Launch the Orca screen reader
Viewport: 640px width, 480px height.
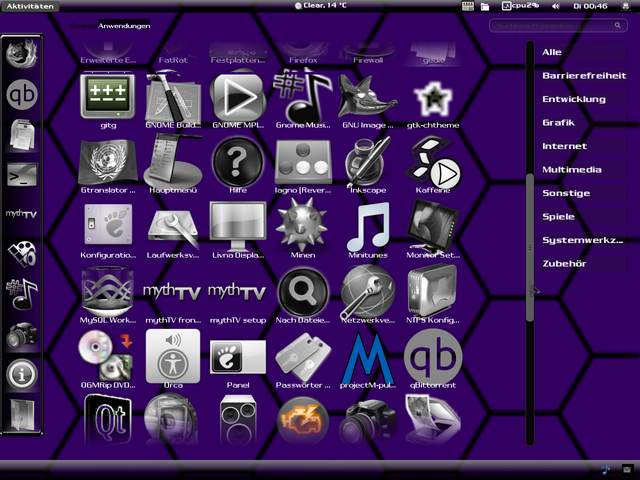(x=173, y=356)
